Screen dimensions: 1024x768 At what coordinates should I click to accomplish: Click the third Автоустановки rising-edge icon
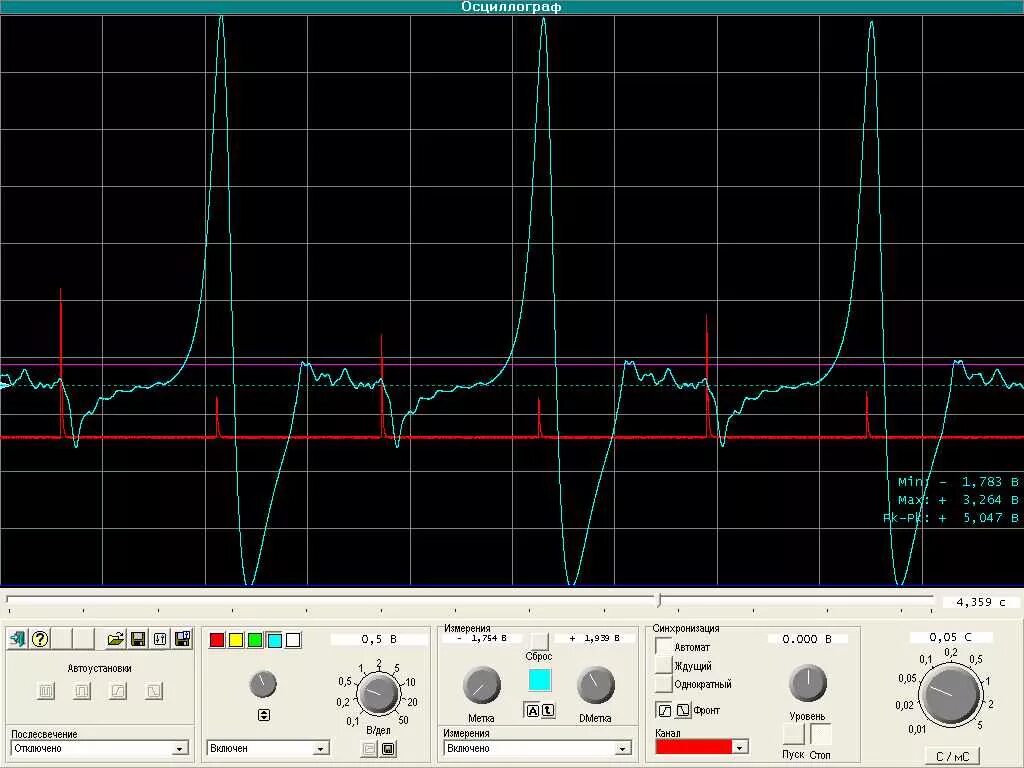point(118,690)
